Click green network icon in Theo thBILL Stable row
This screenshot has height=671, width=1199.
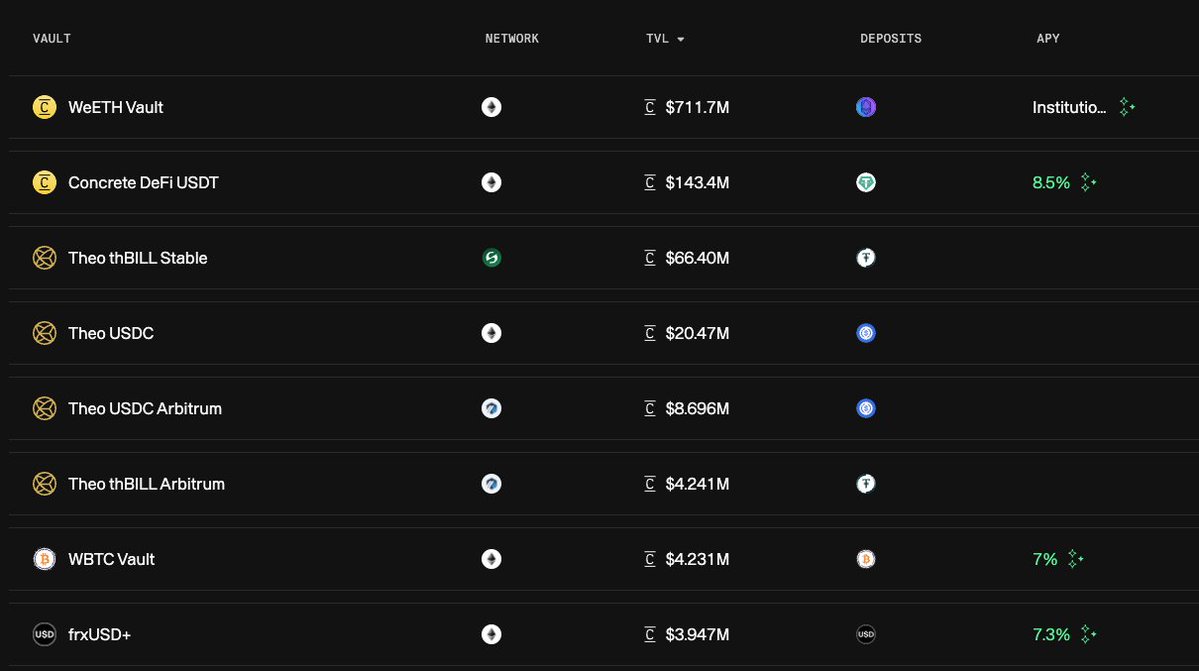492,258
